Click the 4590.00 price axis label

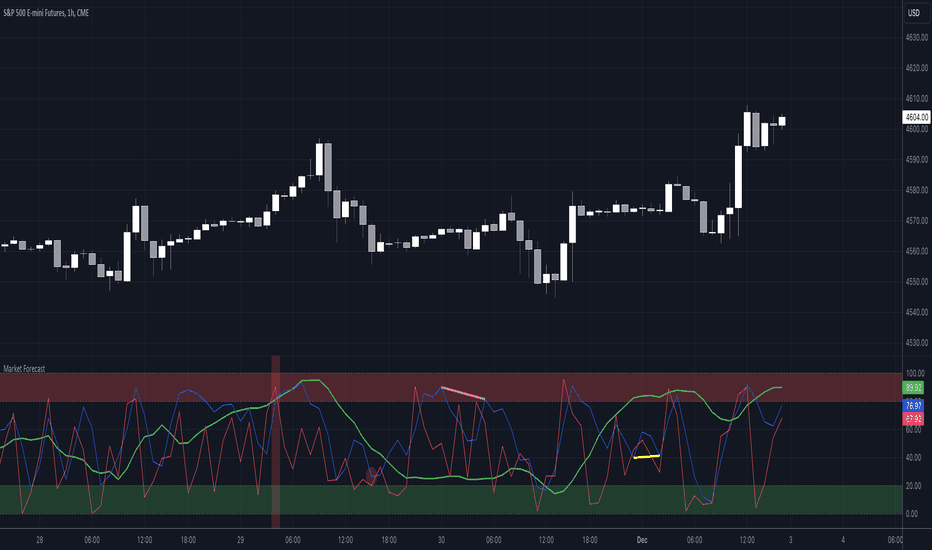click(917, 159)
